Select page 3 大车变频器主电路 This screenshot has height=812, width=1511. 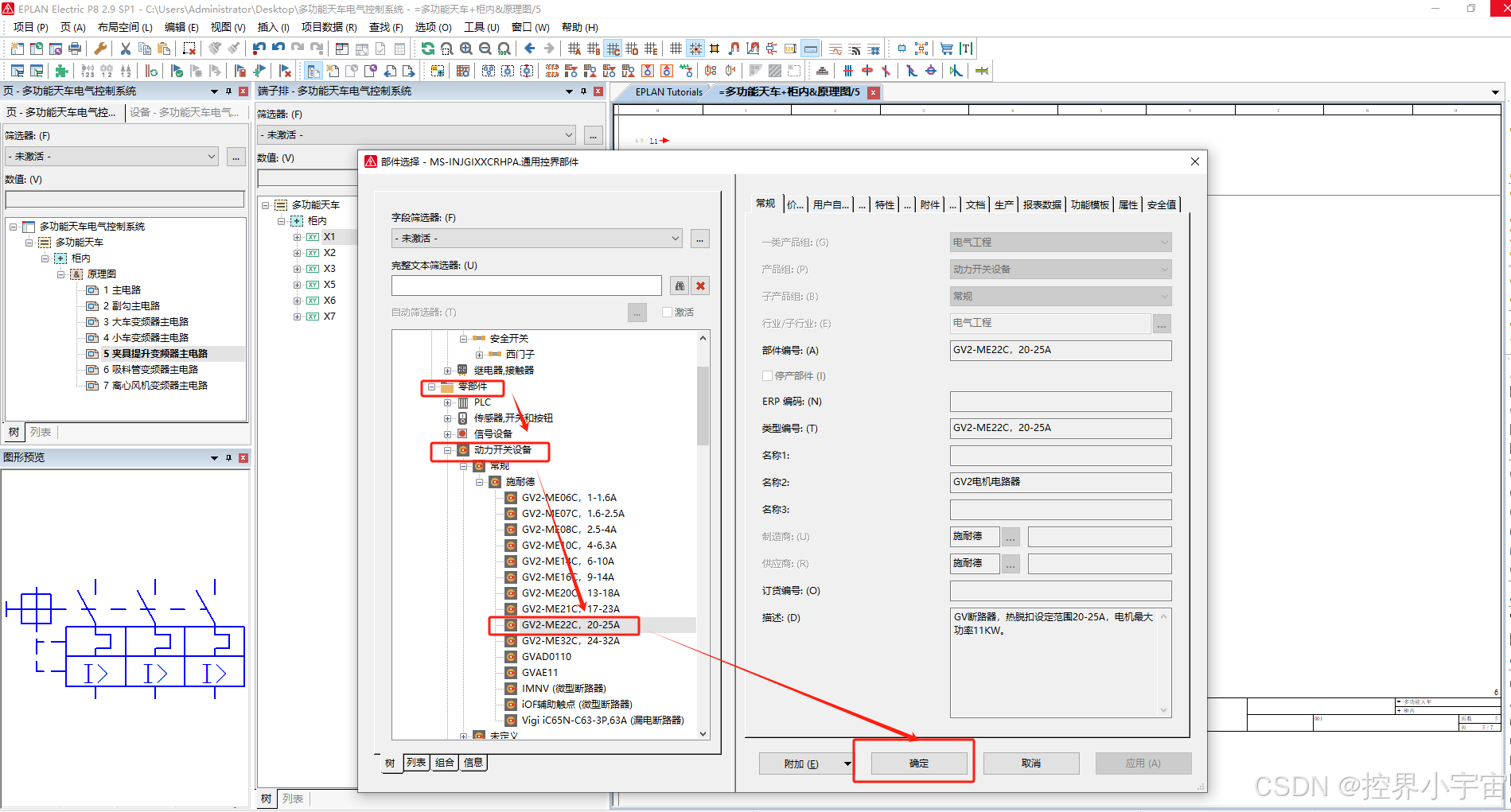click(146, 322)
